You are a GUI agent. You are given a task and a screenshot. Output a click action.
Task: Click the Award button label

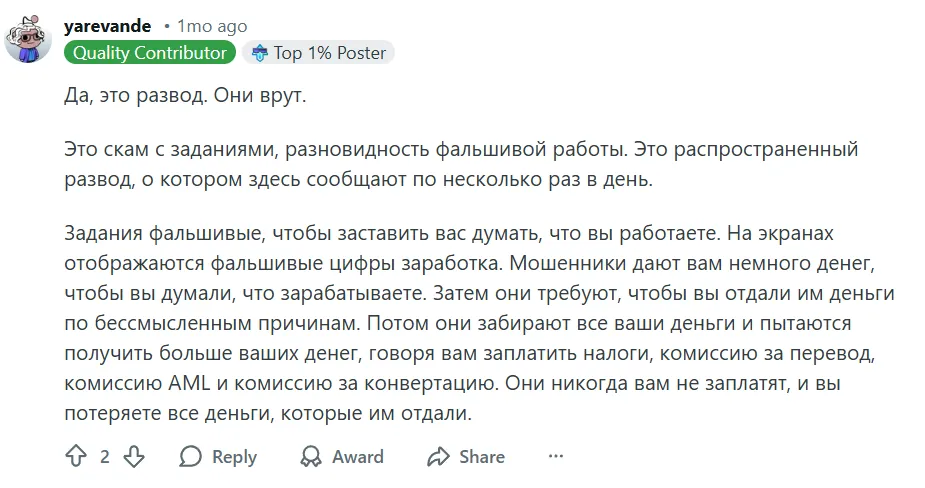click(357, 457)
